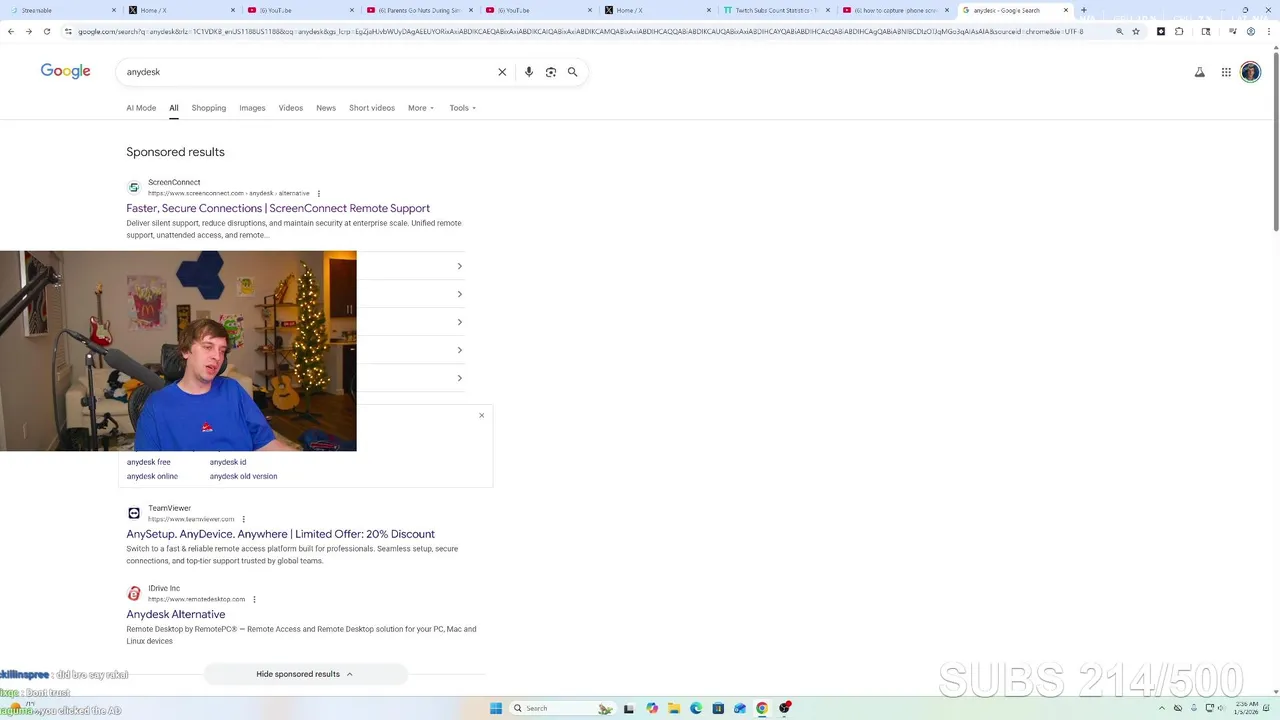Go back in browser history
The width and height of the screenshot is (1280, 720).
click(x=11, y=31)
